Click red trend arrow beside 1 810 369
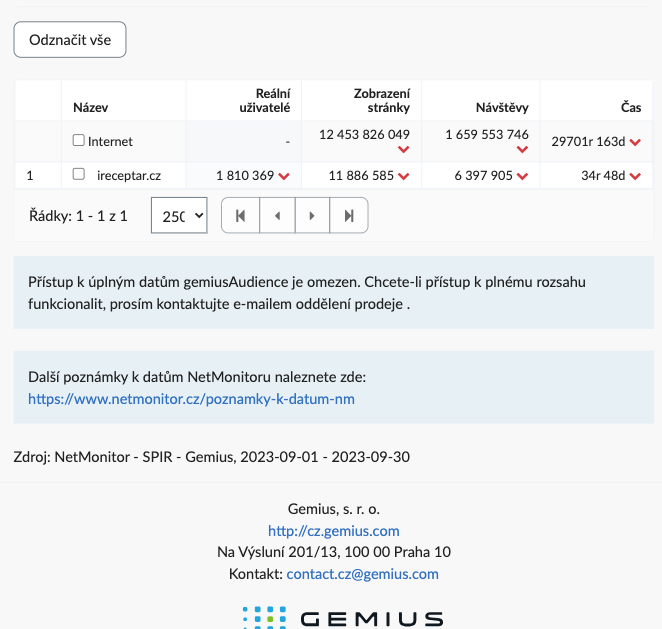The width and height of the screenshot is (662, 629). (x=284, y=176)
